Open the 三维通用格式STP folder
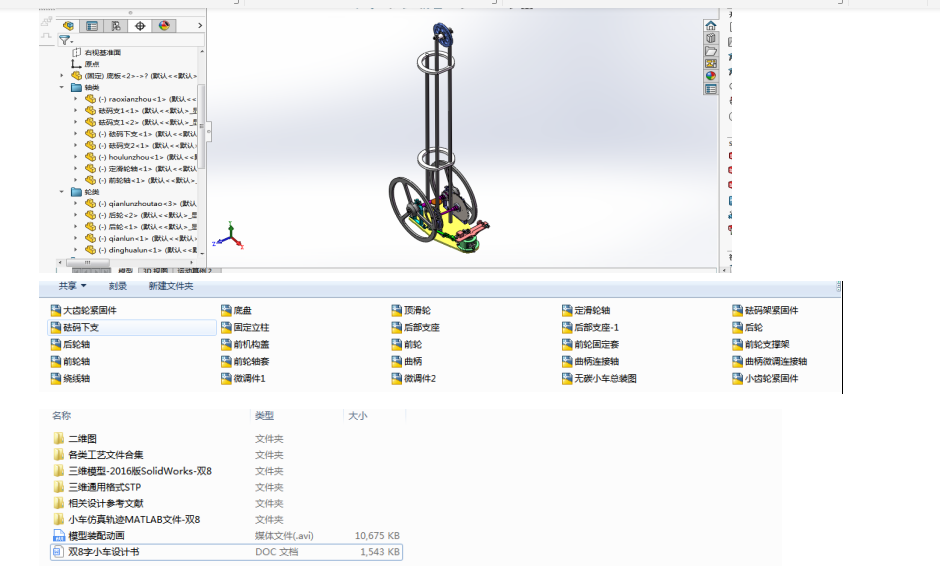 click(x=98, y=487)
